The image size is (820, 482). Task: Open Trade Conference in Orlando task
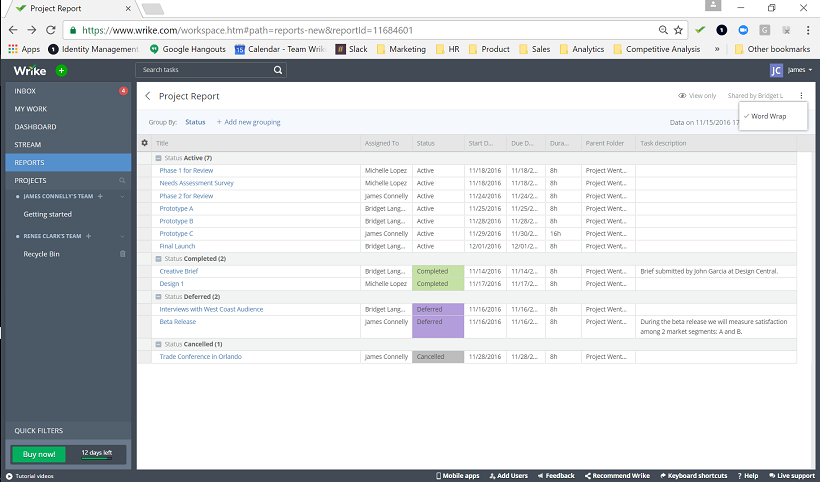[x=201, y=357]
